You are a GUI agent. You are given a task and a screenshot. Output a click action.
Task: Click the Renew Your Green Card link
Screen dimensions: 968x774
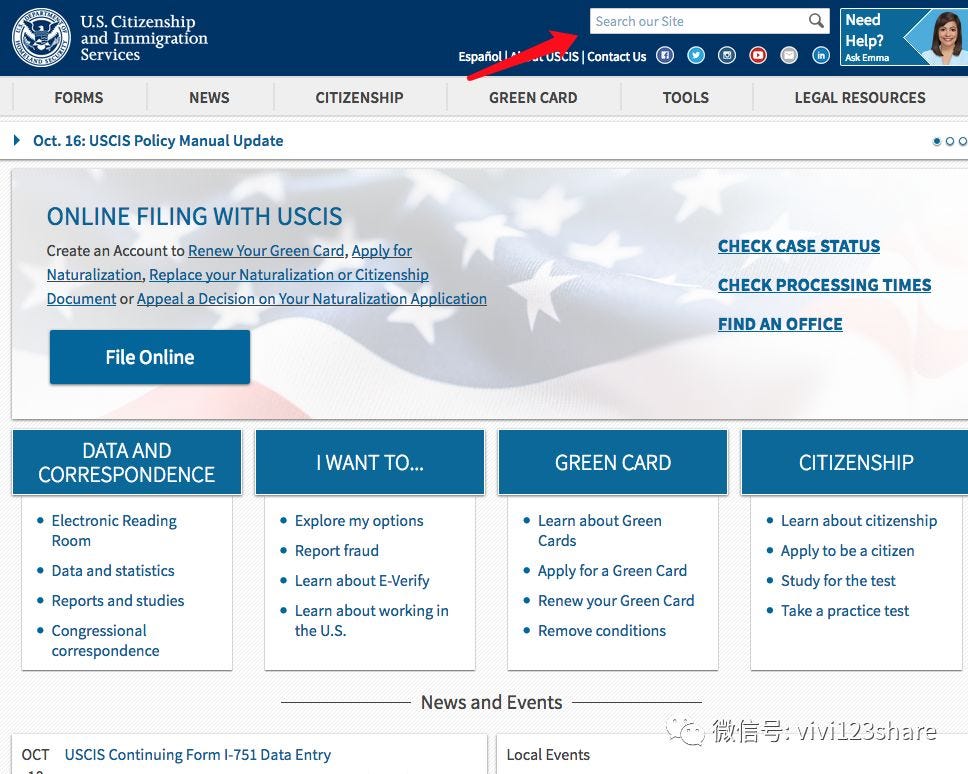click(266, 251)
